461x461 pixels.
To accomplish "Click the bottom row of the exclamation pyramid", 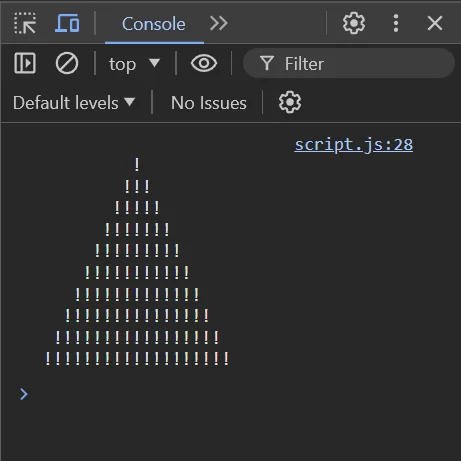I will 137,358.
